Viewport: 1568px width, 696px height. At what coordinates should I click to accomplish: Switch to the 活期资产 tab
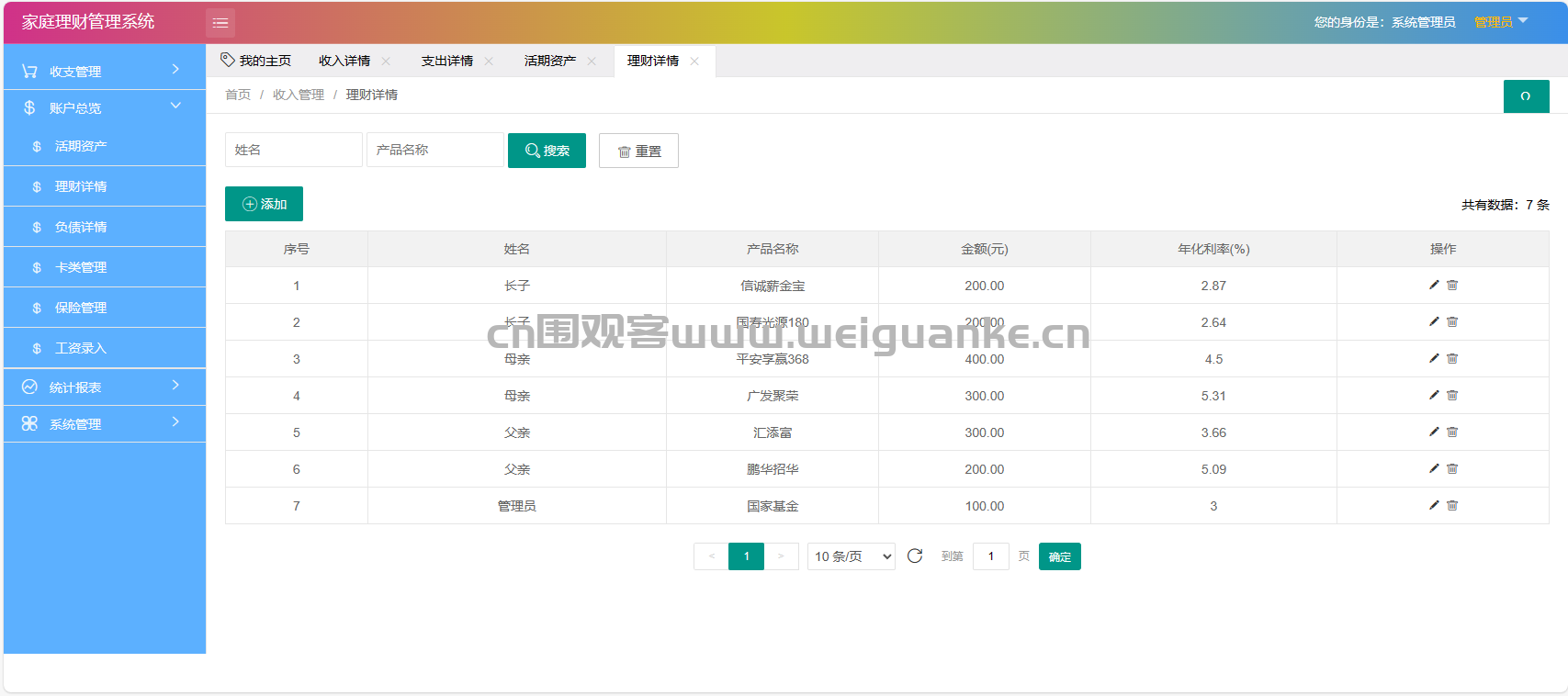pos(550,61)
